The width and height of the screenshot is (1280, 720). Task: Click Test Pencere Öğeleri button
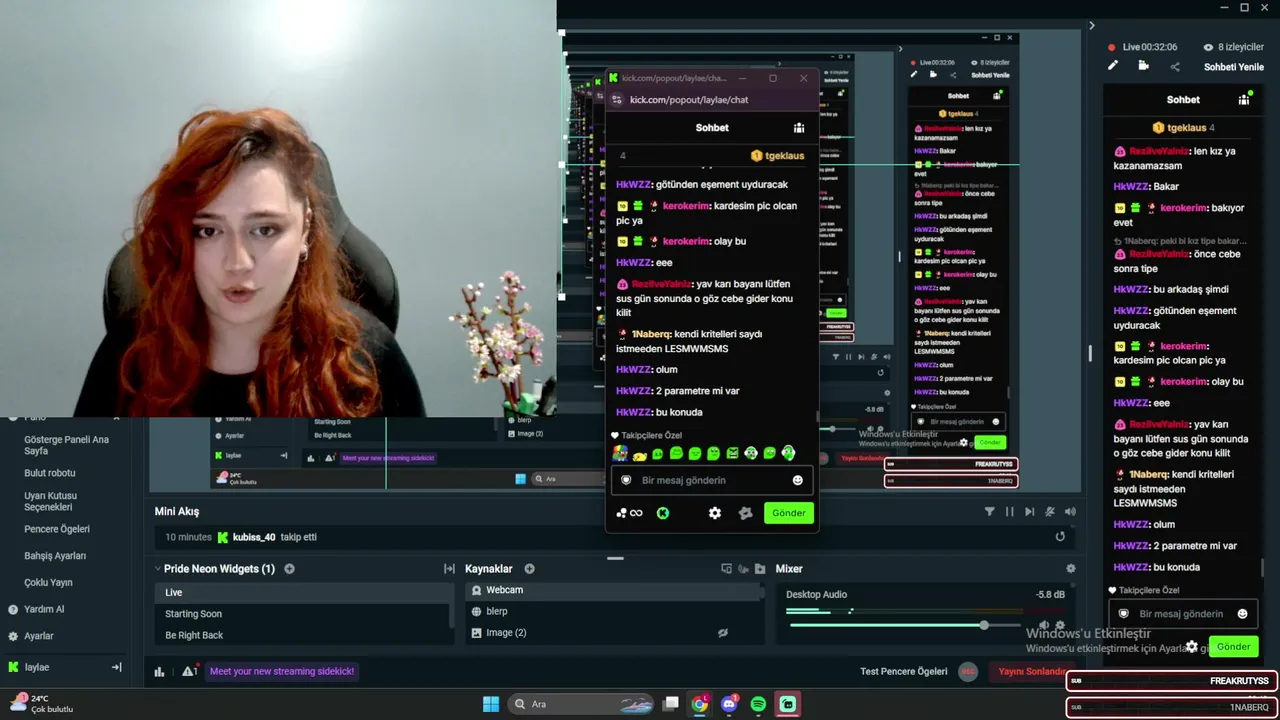pos(903,671)
